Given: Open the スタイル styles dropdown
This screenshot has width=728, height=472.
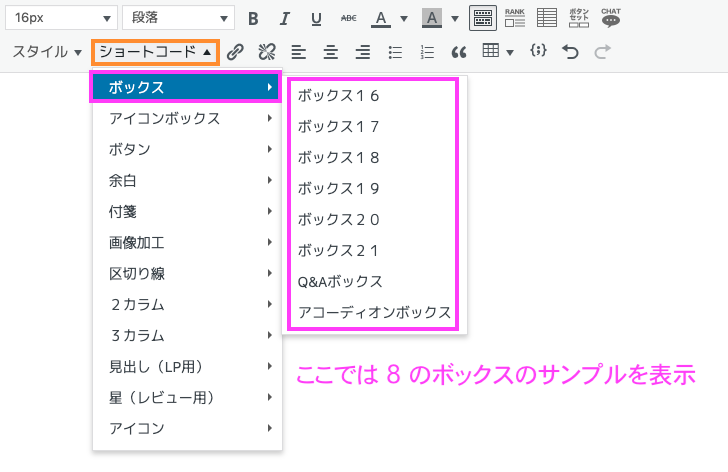Looking at the screenshot, I should [x=47, y=52].
